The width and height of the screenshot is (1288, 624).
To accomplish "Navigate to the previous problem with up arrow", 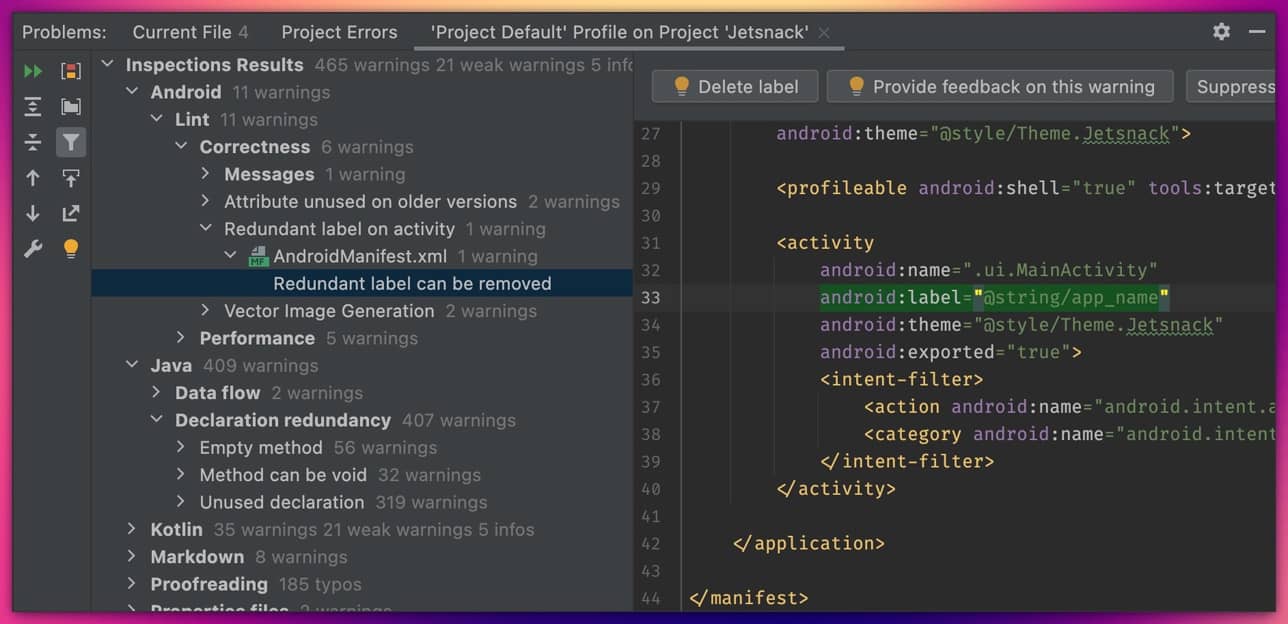I will tap(33, 177).
